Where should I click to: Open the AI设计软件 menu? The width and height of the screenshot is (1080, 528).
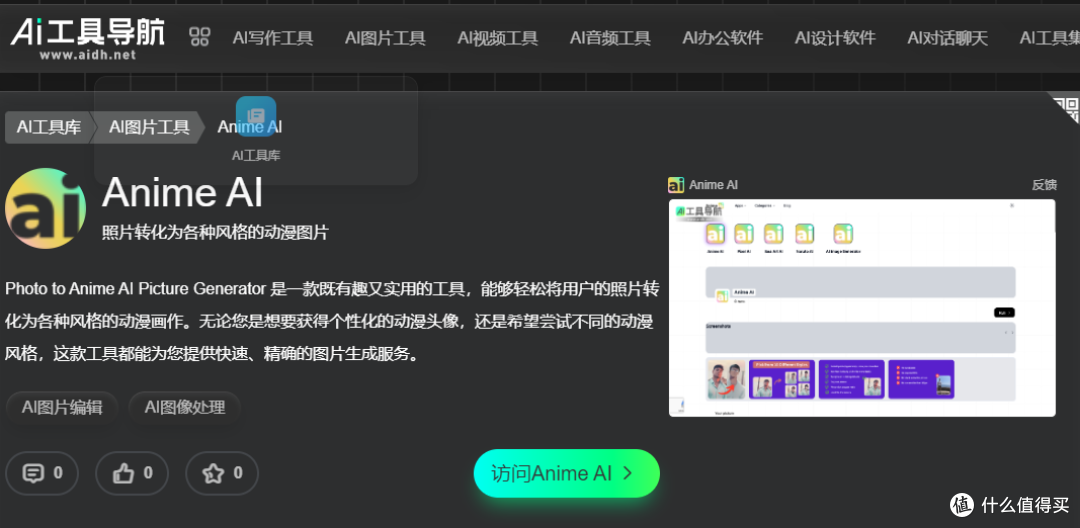[835, 39]
